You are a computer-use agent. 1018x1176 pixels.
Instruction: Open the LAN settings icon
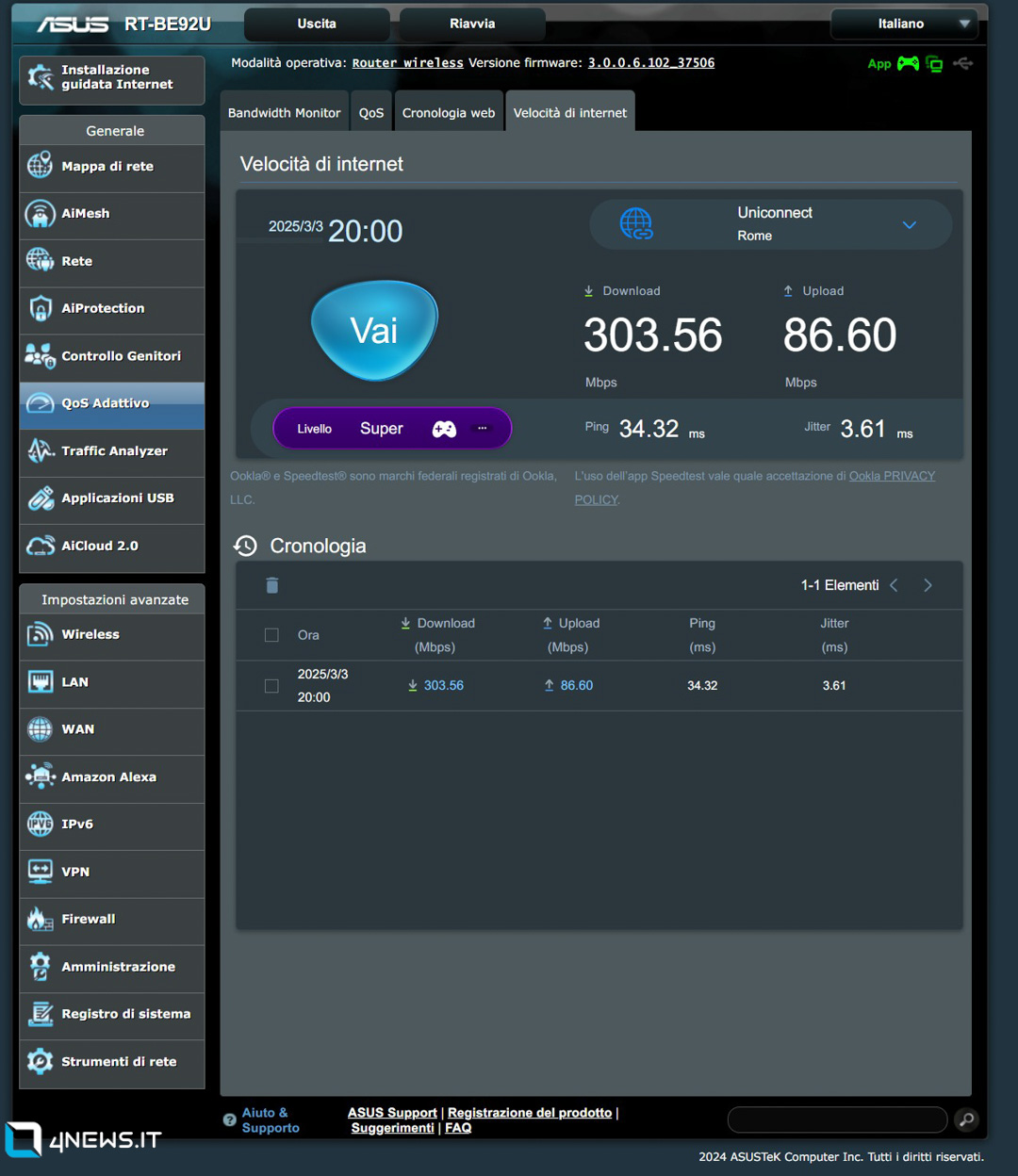click(x=40, y=681)
